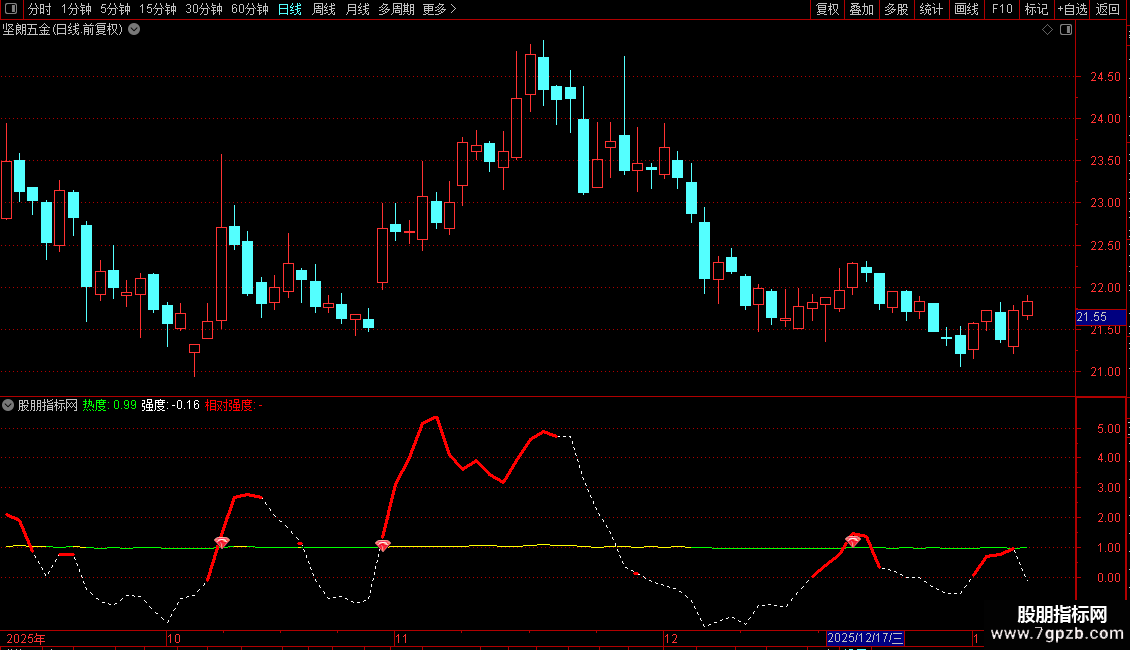Click the 股朋指标网 indicator name

coord(48,405)
